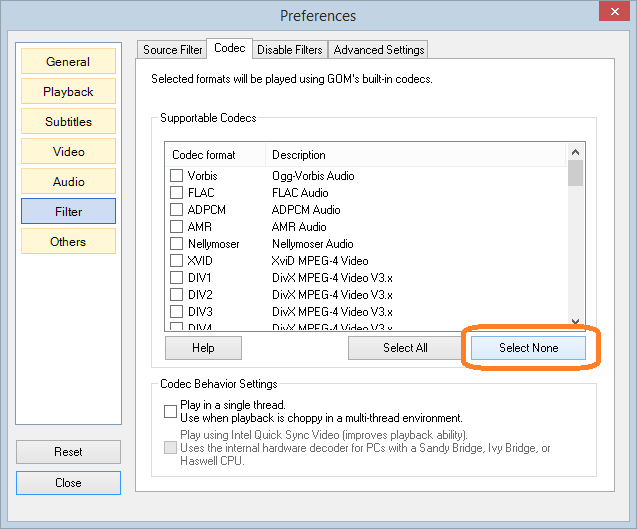
Task: Open the General preferences section
Action: (x=68, y=62)
